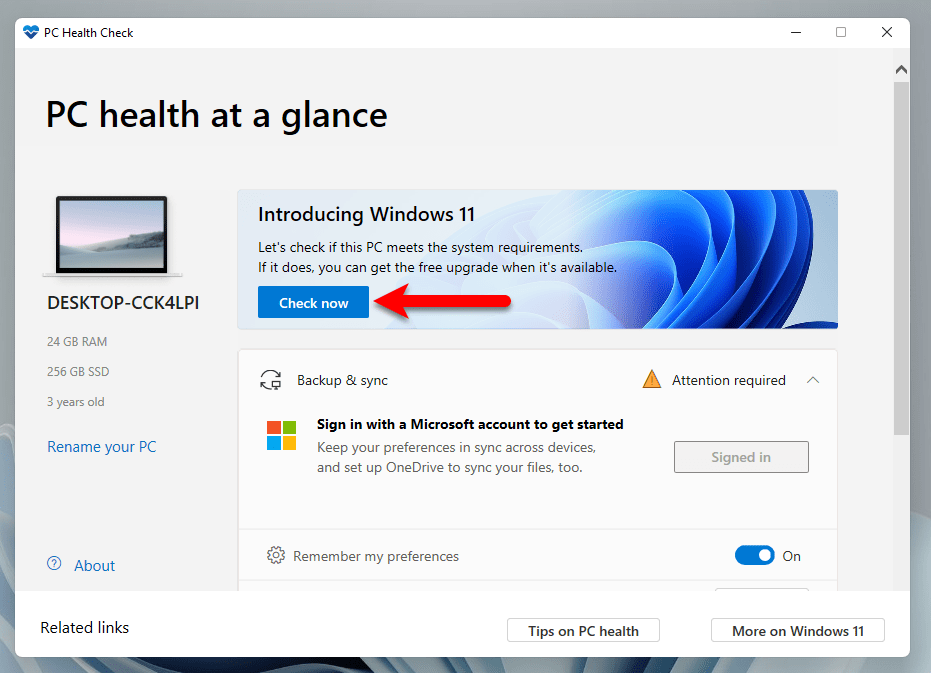931x673 pixels.
Task: Collapse the Backup & sync section chevron
Action: click(813, 380)
